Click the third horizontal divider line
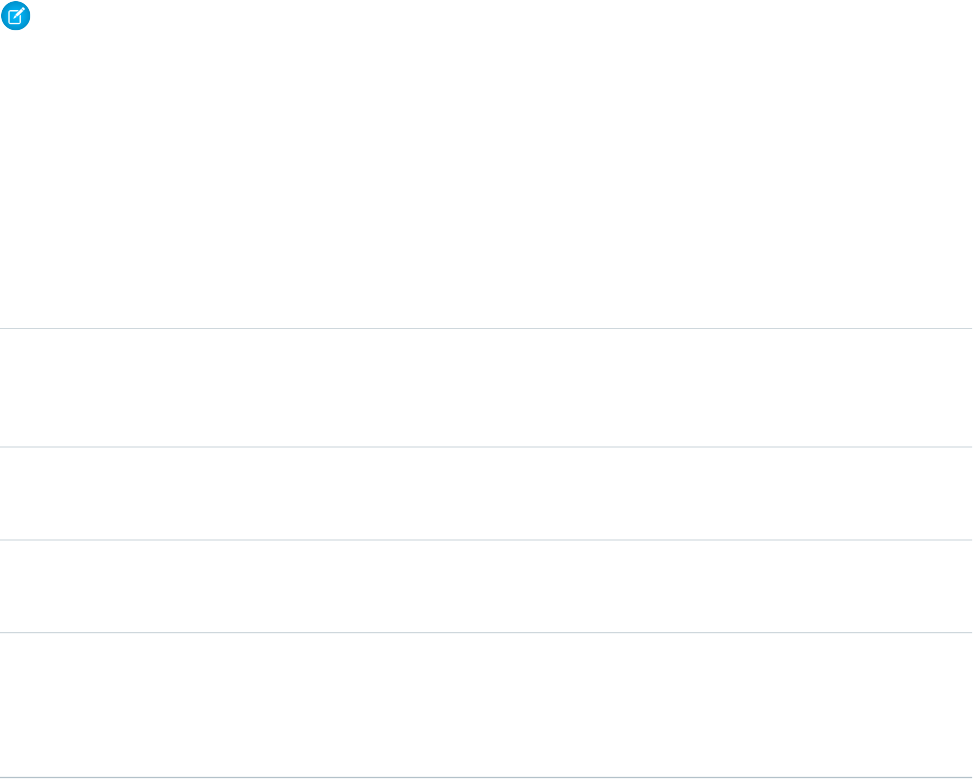 tap(486, 540)
